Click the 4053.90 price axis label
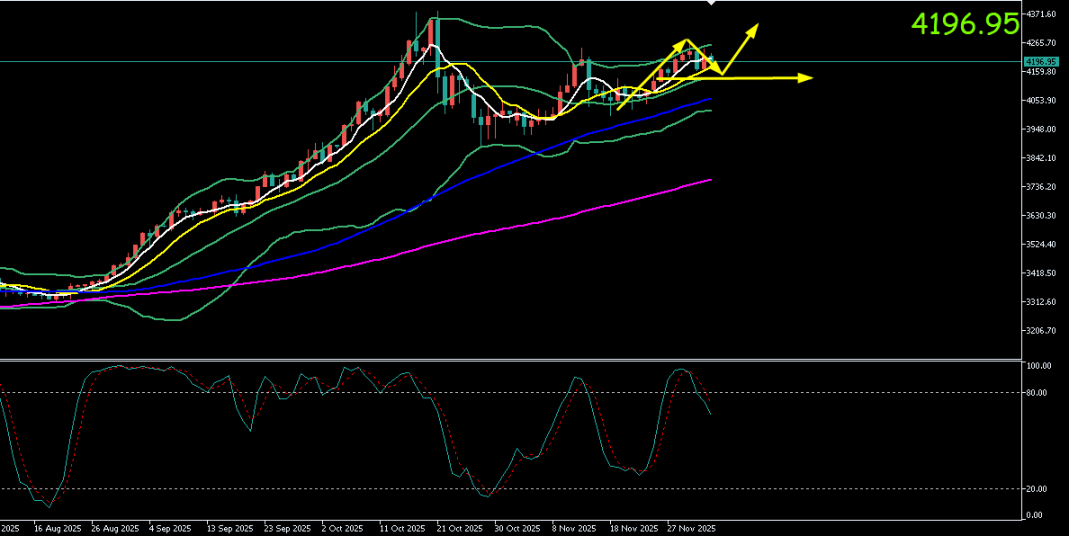Screen dimensions: 1069x536 (x=1041, y=100)
